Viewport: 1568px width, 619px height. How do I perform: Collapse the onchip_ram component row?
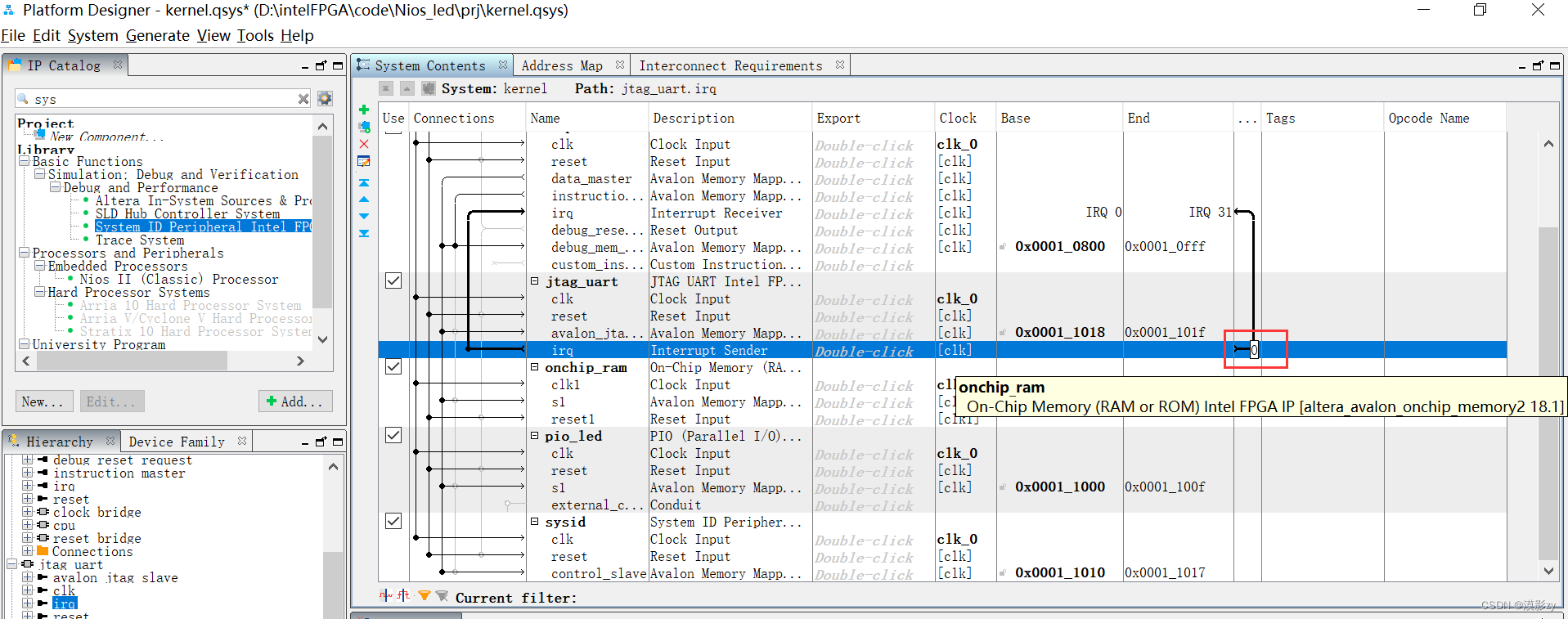pos(534,367)
